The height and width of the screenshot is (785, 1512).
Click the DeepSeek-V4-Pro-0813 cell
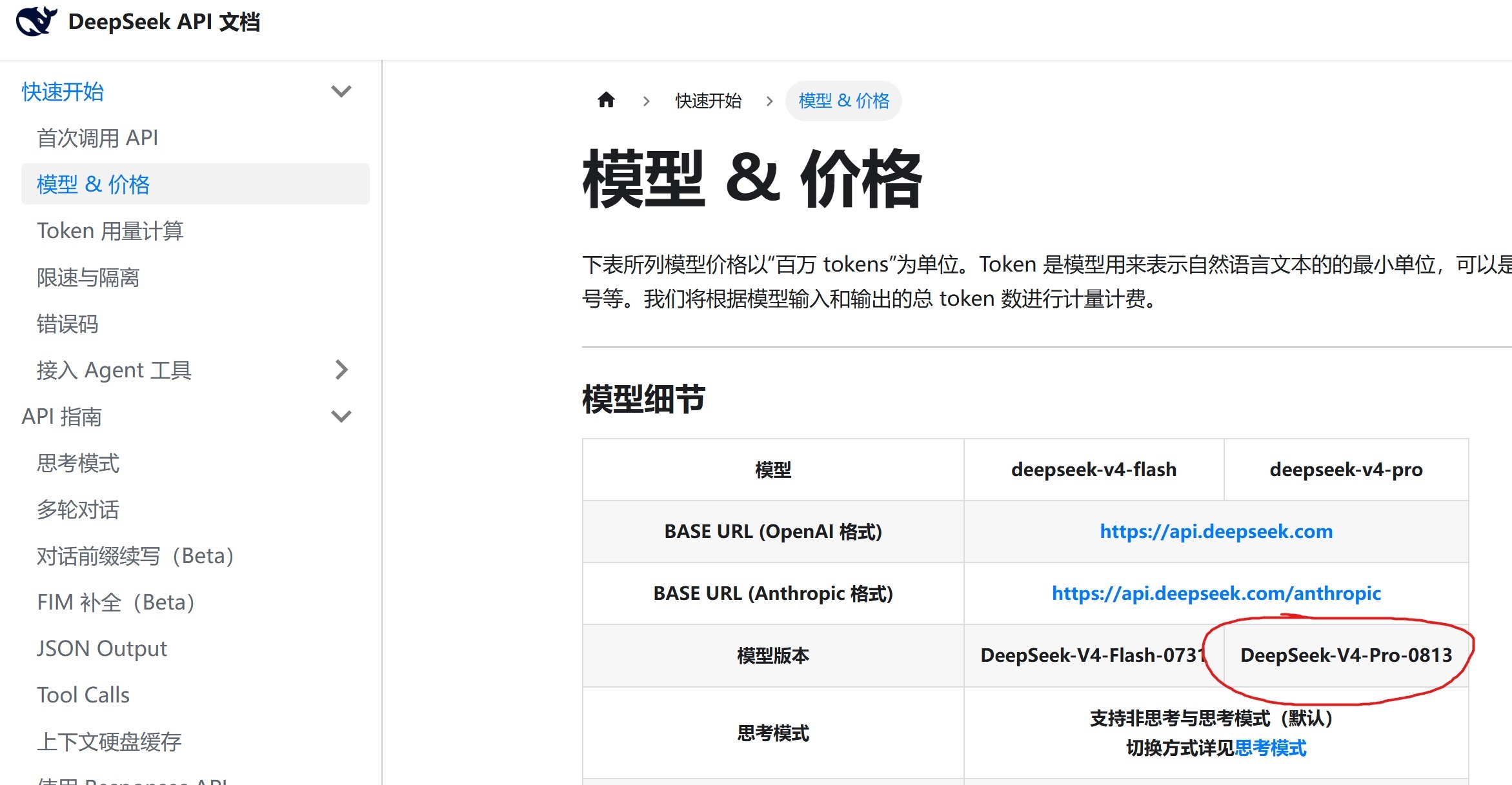1346,655
